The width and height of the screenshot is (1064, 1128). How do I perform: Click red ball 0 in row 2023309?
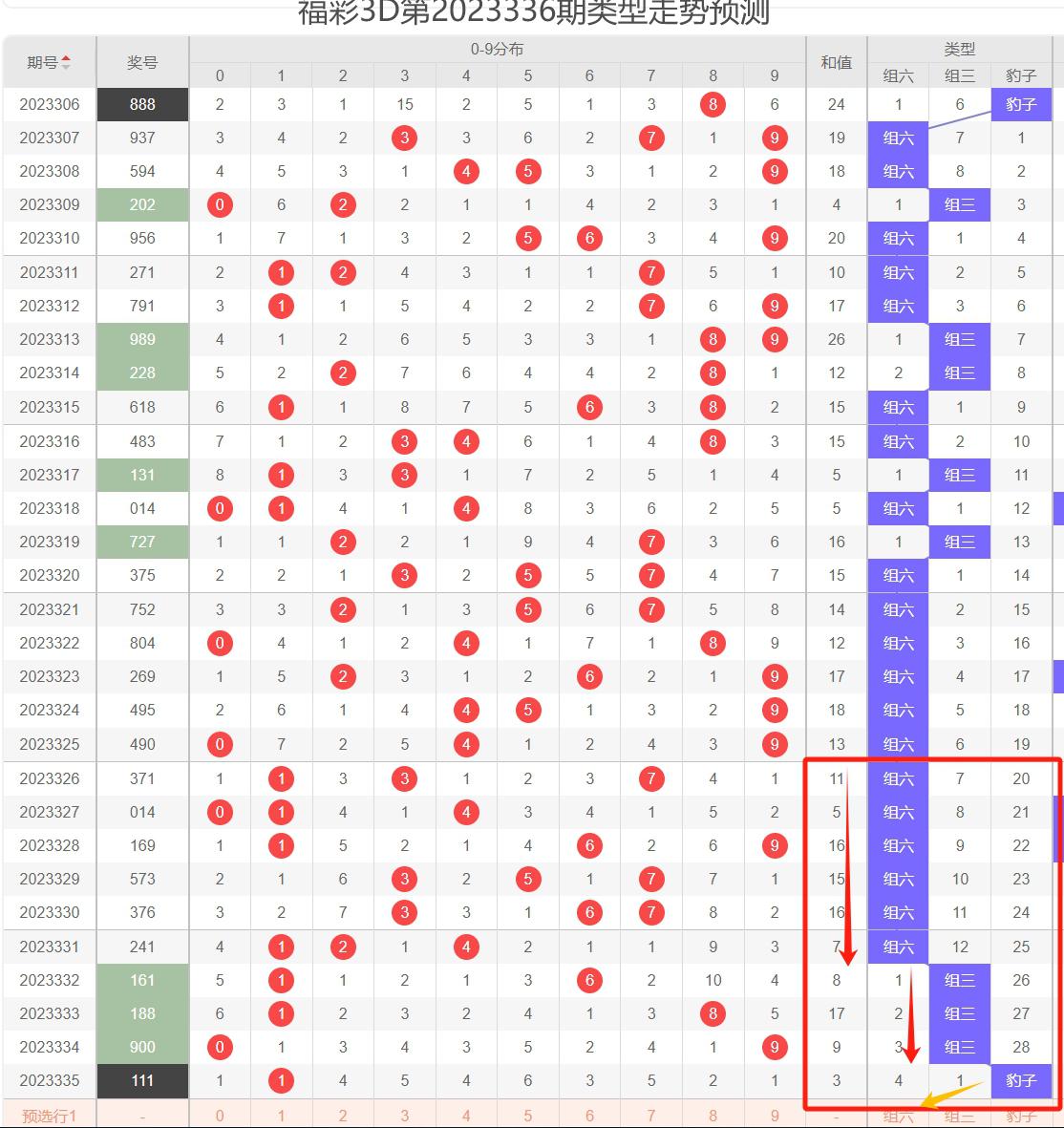click(x=220, y=204)
